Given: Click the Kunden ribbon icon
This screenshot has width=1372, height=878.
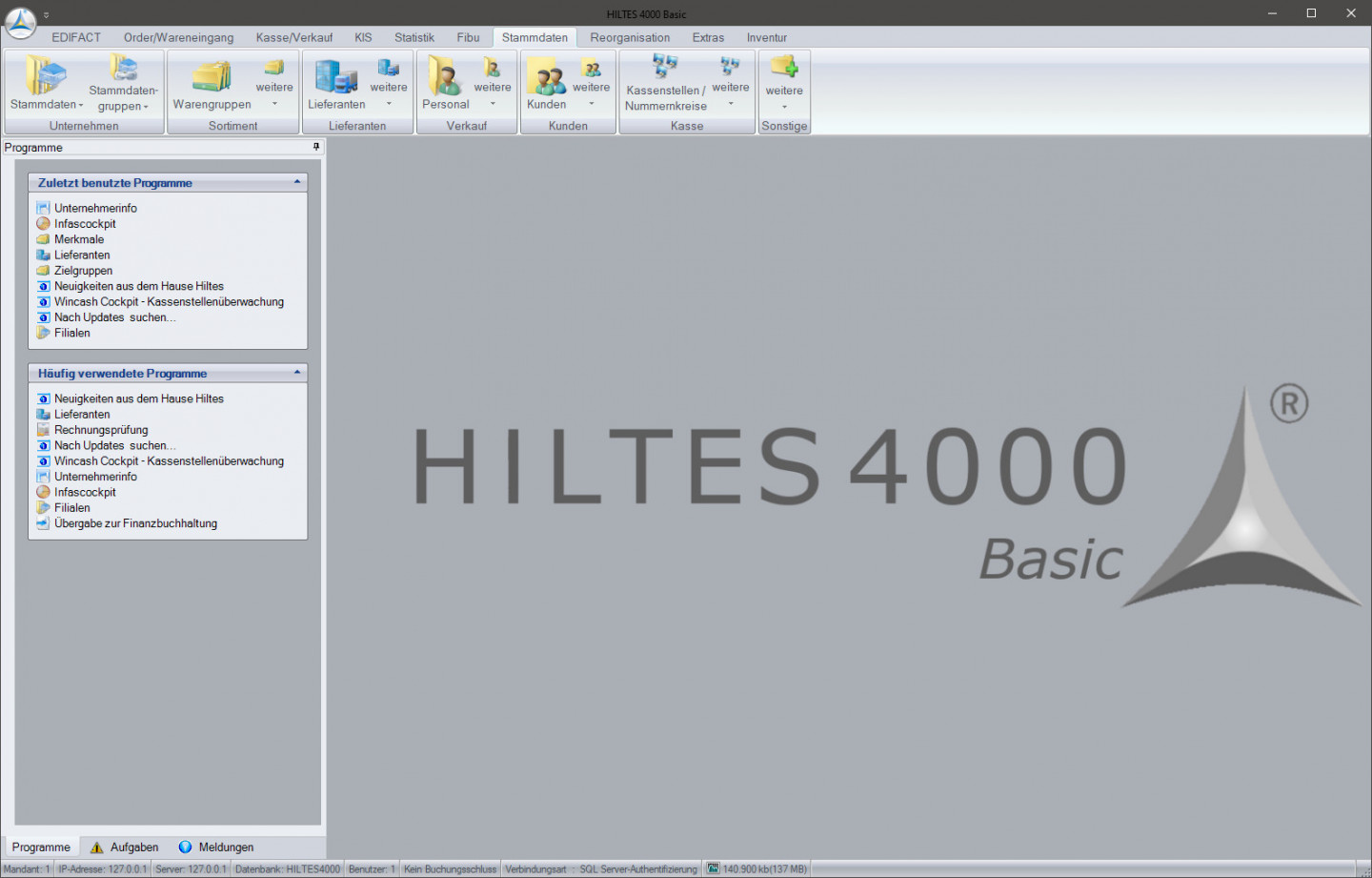Looking at the screenshot, I should [547, 76].
